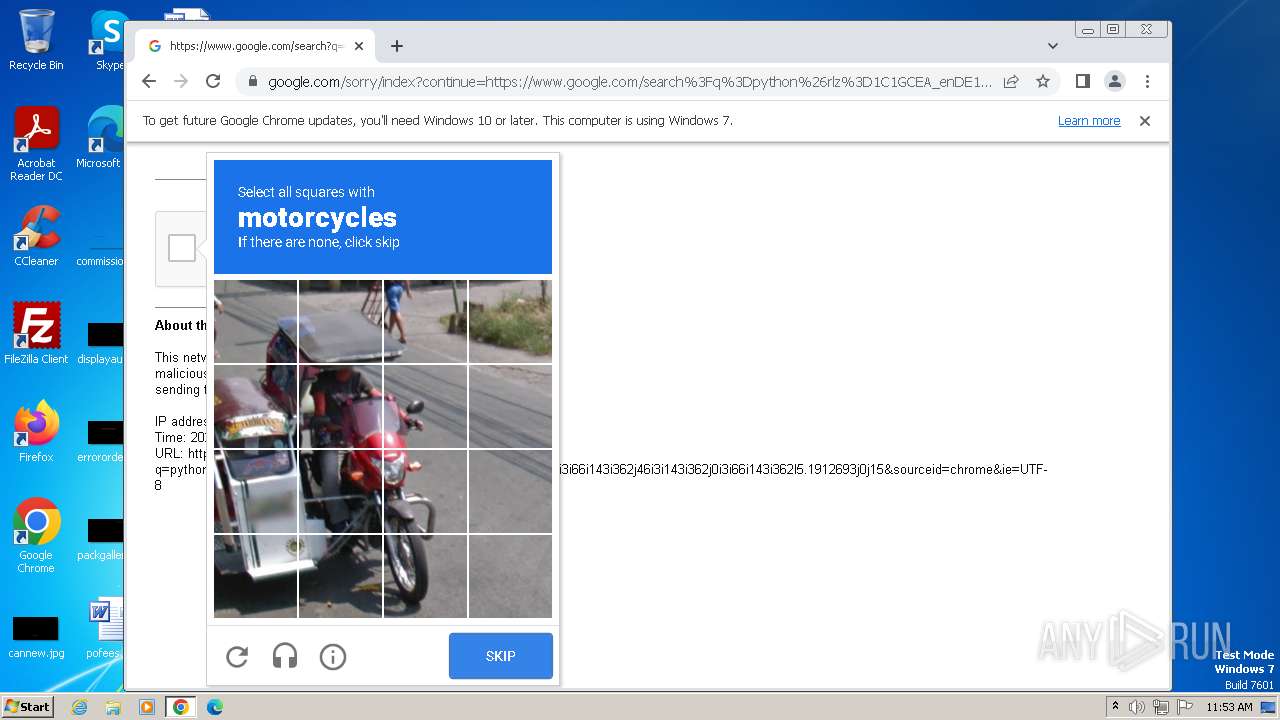Image resolution: width=1280 pixels, height=720 pixels.
Task: Switch to Chrome on taskbar
Action: (180, 707)
